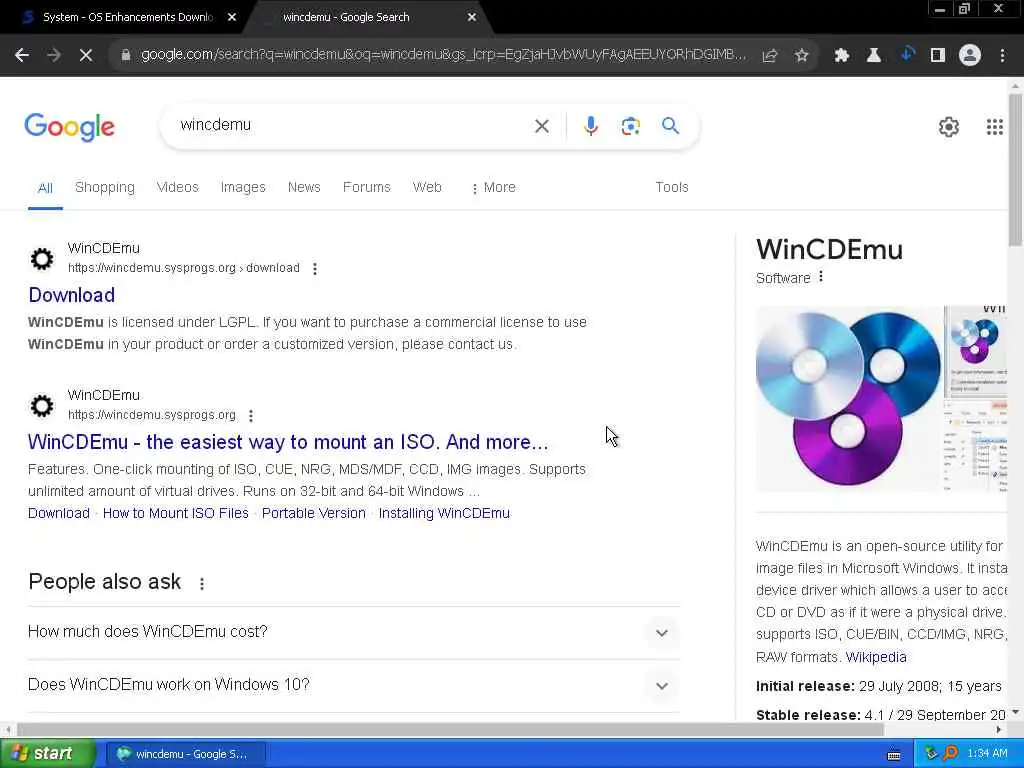Select the All search tab
The width and height of the screenshot is (1024, 768).
(45, 188)
